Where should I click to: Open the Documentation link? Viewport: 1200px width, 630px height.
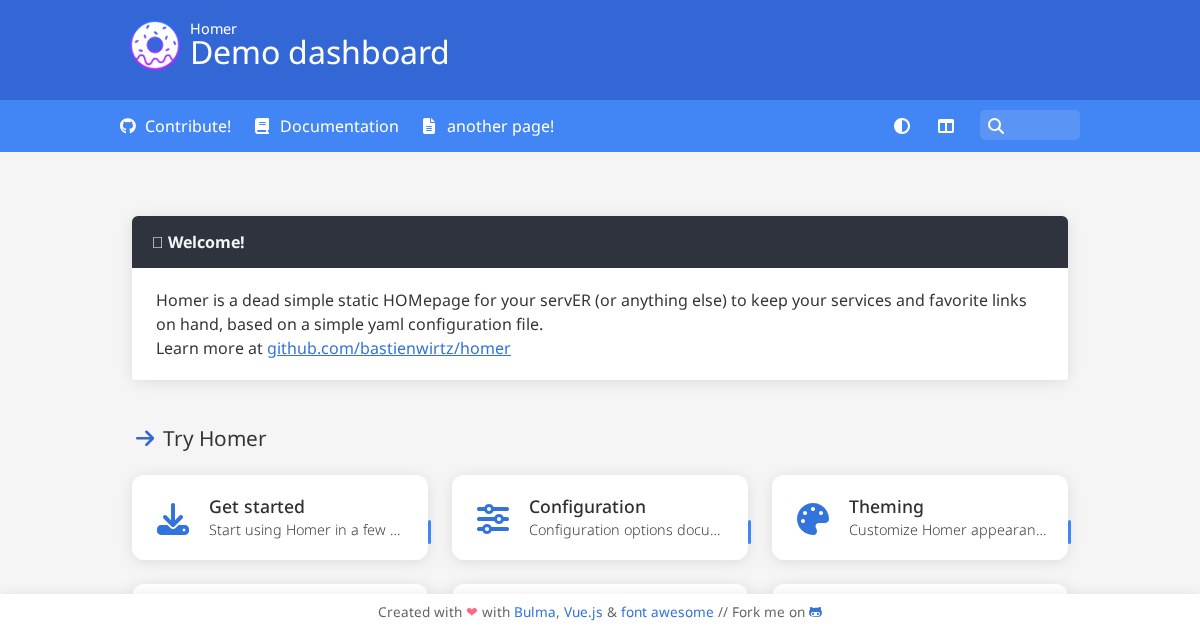click(x=339, y=126)
